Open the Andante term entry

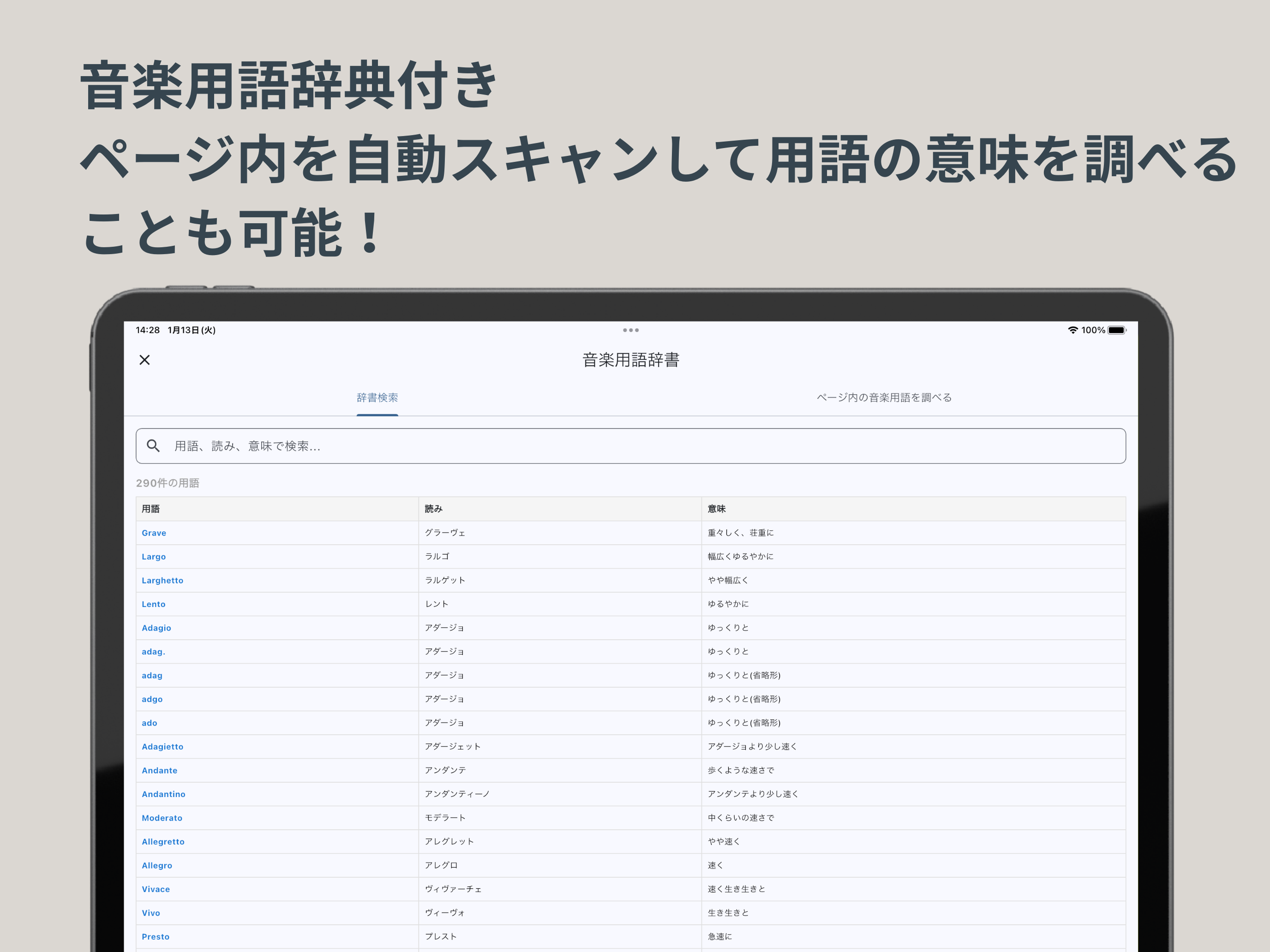coord(160,770)
